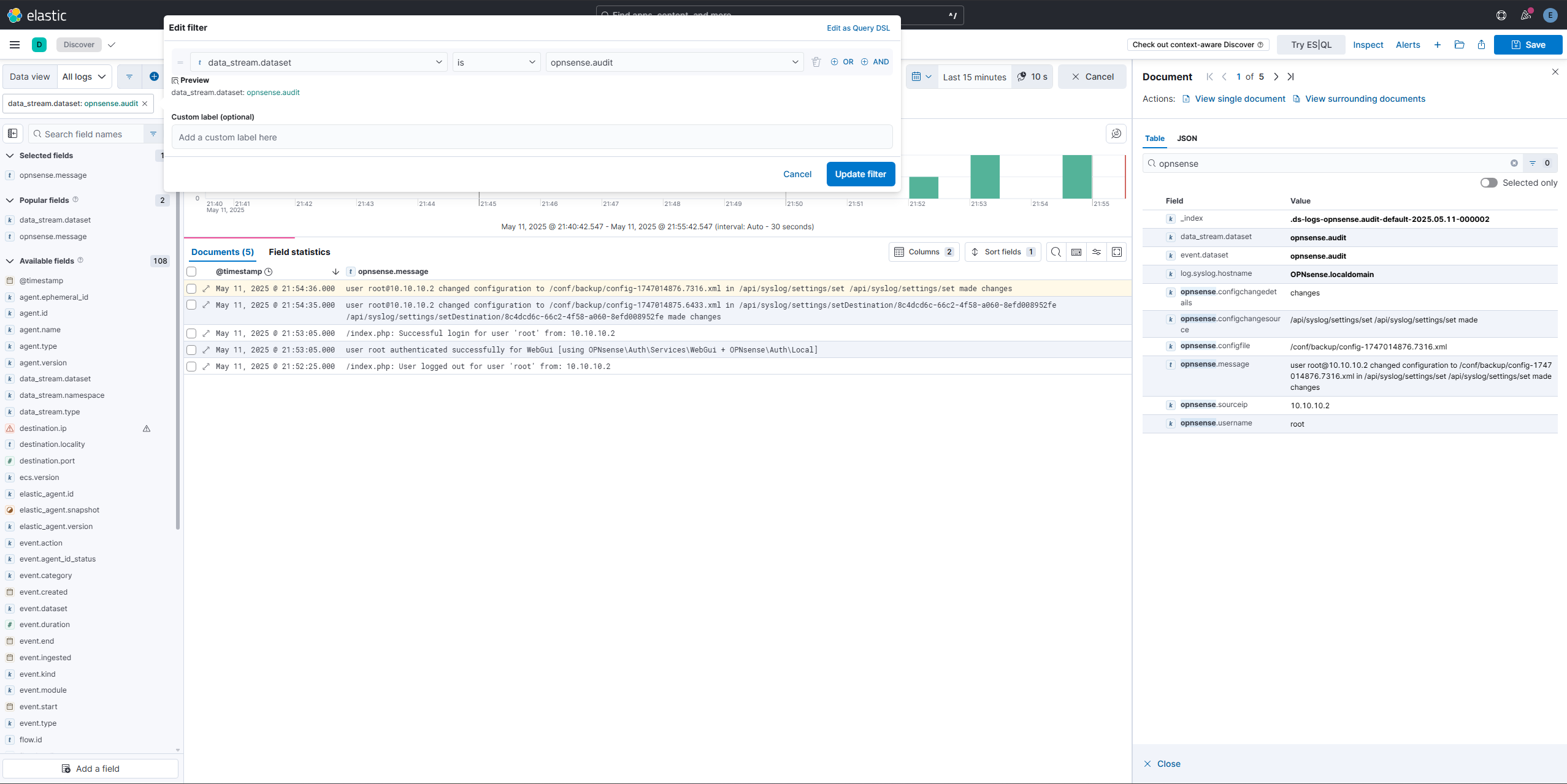The height and width of the screenshot is (784, 1567).
Task: Check the first document row checkbox
Action: coord(191,289)
